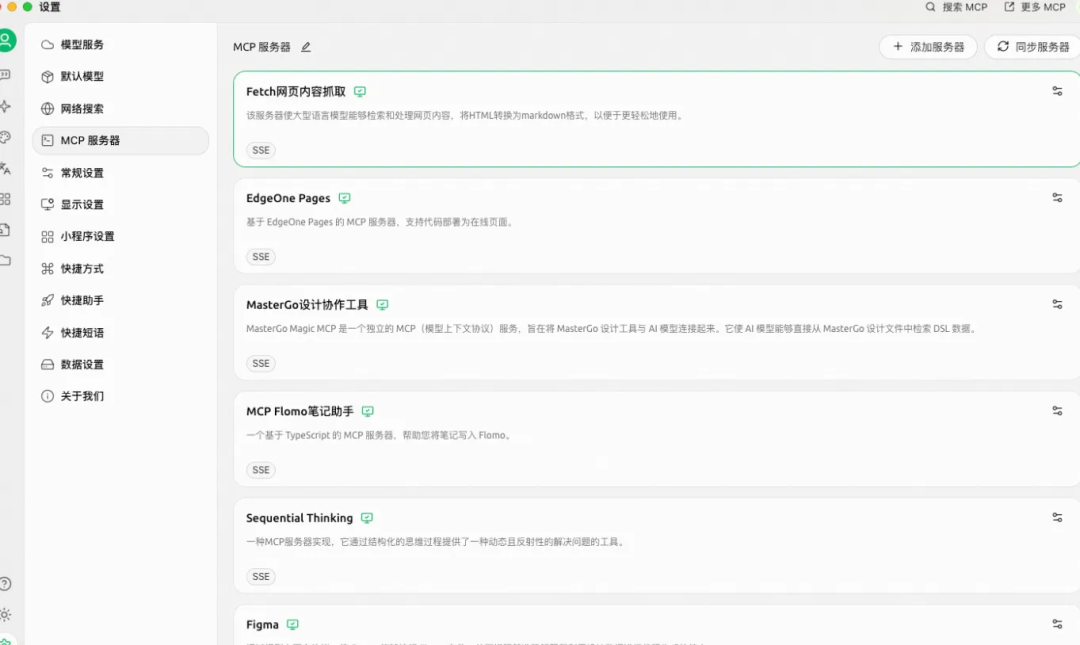Click the EdgeOne Pages description text
1080x645 pixels.
click(x=380, y=222)
